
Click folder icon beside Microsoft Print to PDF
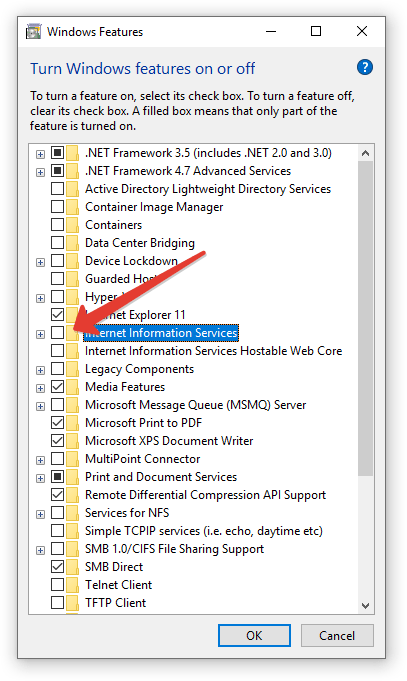pos(73,423)
